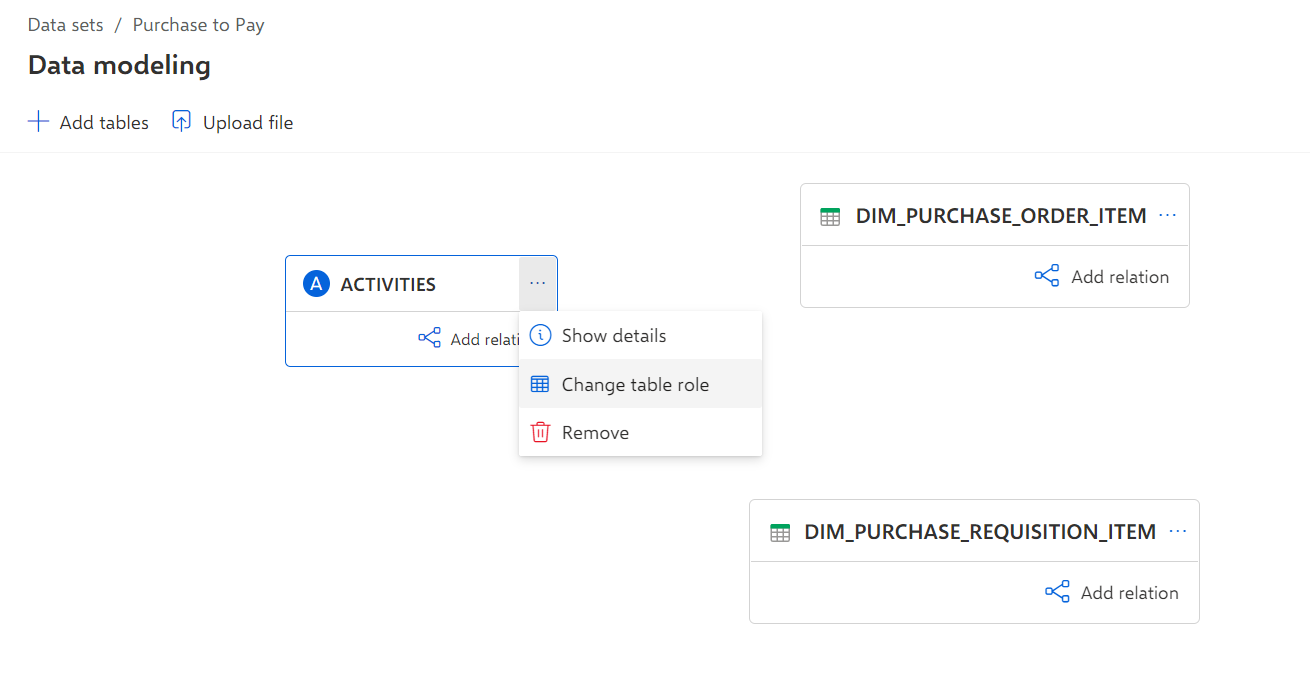
Task: Add relation to DIM_PURCHASE_ORDER_ITEM table
Action: coord(1101,277)
